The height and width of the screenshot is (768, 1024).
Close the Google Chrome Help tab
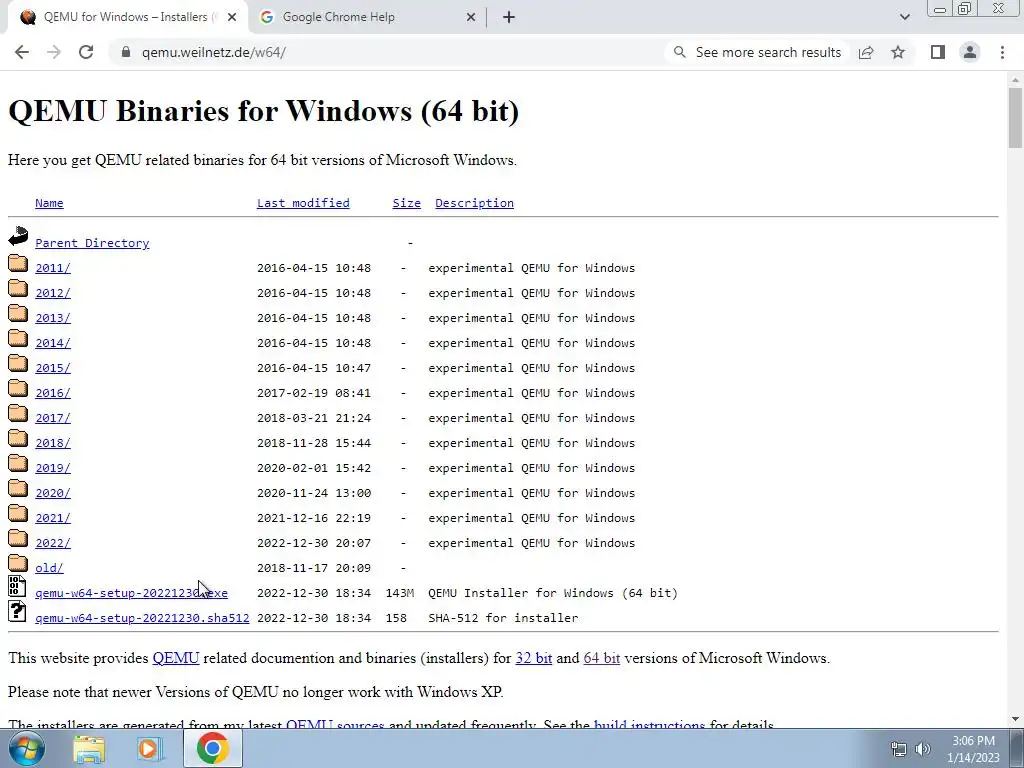(471, 17)
